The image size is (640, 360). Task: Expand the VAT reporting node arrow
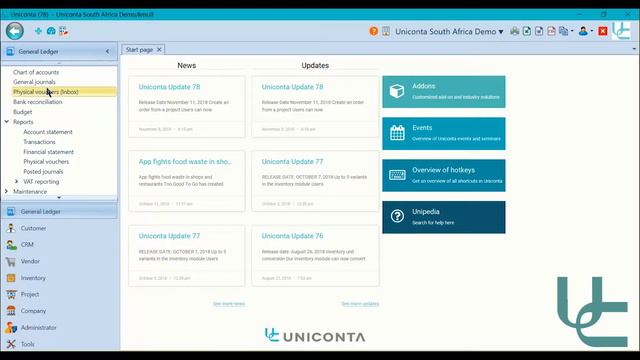[x=16, y=181]
